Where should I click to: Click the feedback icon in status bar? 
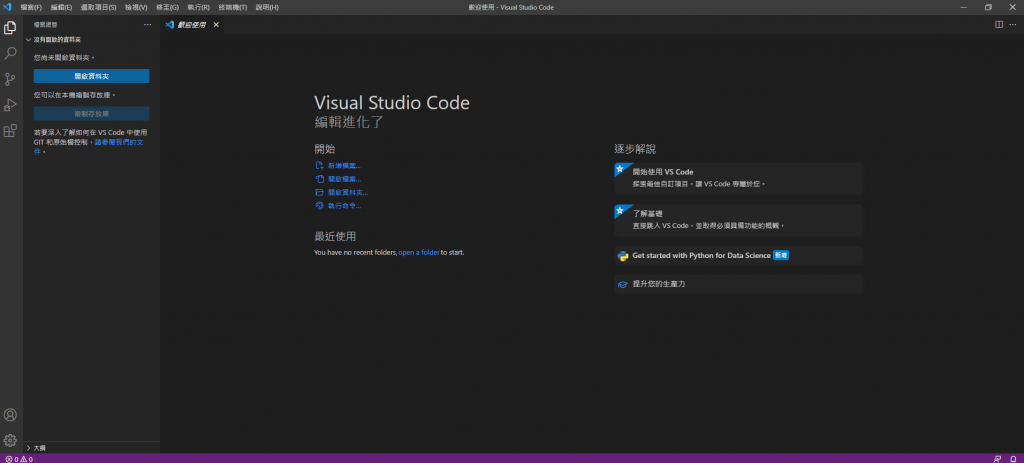pos(997,459)
